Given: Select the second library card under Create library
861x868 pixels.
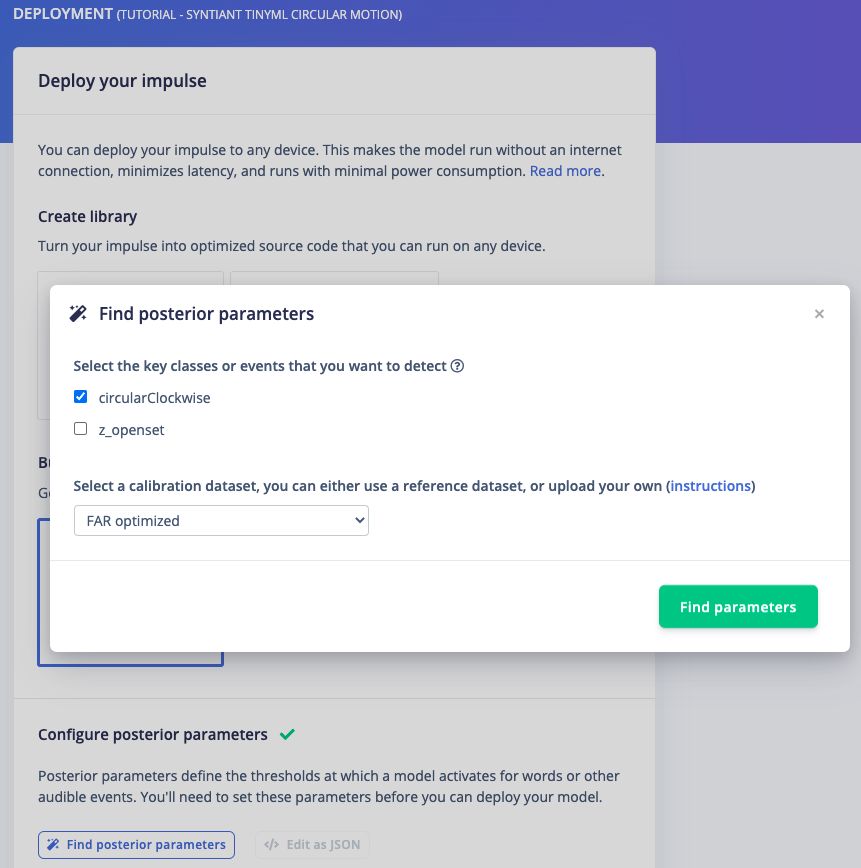Looking at the screenshot, I should point(334,278).
